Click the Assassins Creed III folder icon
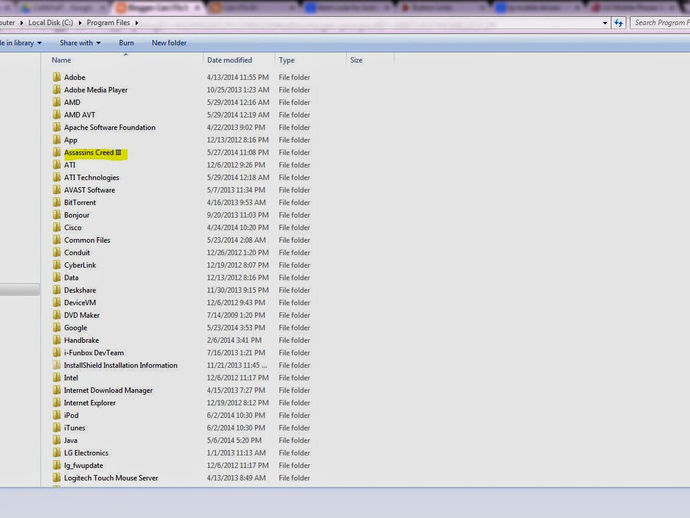This screenshot has height=518, width=690. [x=57, y=153]
